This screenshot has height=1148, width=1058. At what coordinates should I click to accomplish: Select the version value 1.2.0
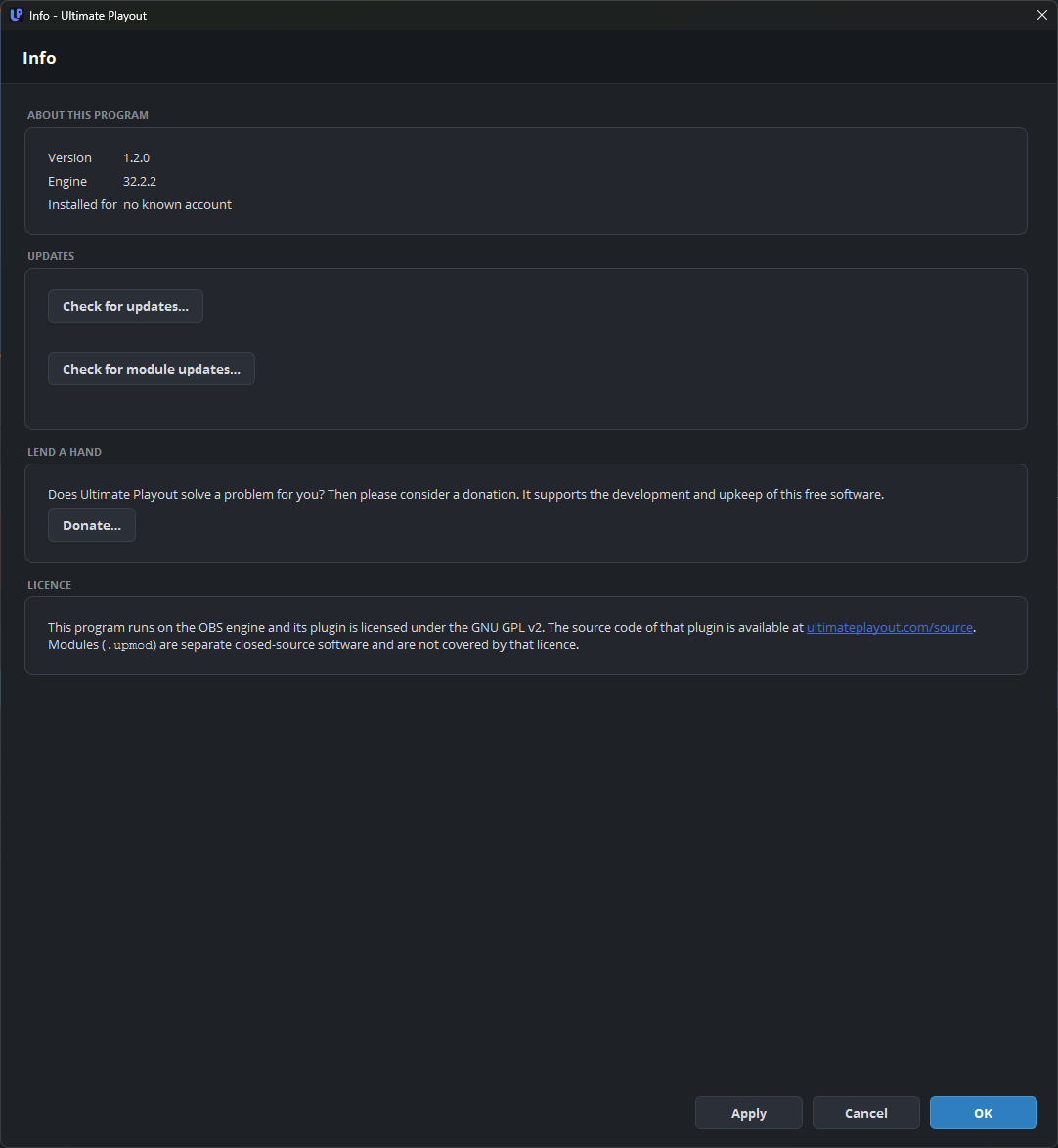tap(136, 158)
